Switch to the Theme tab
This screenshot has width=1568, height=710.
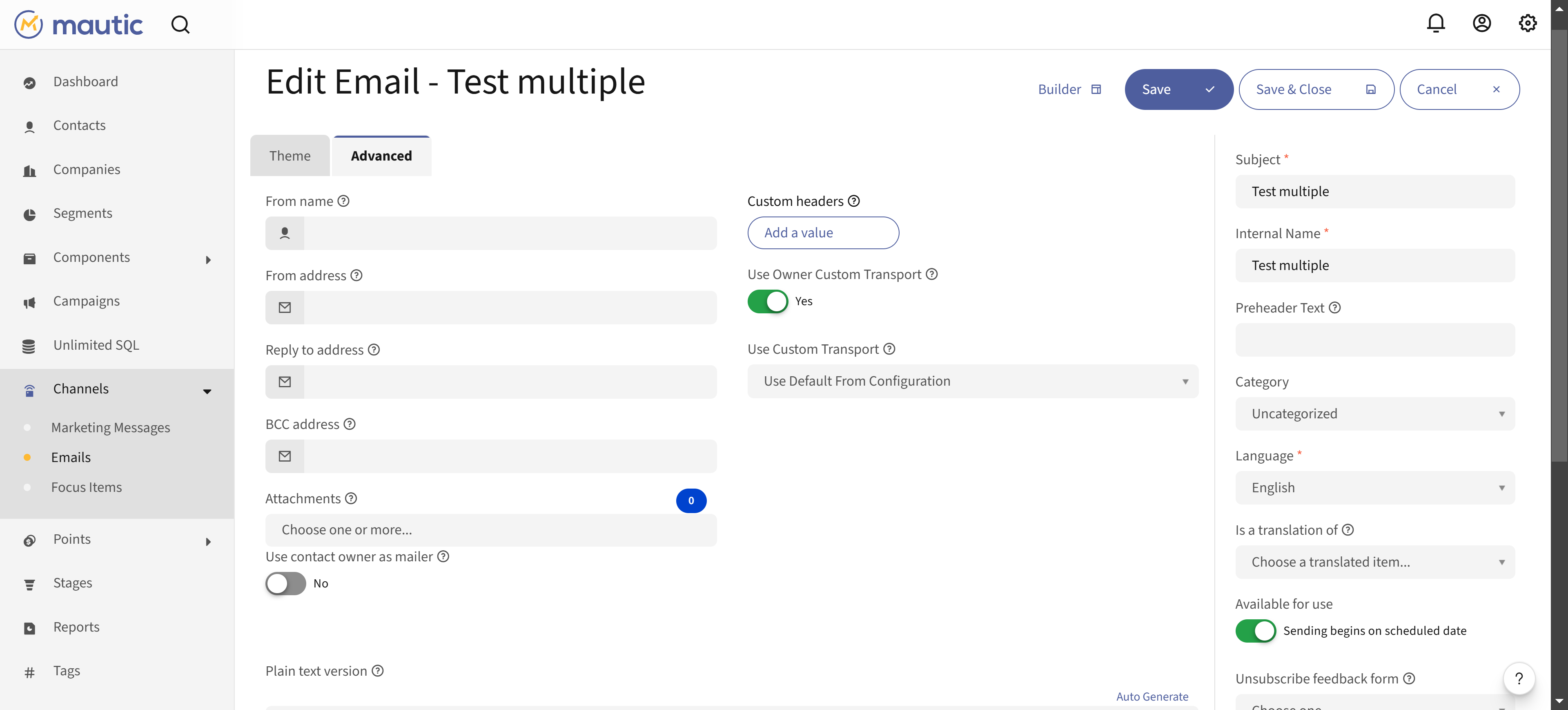(x=290, y=155)
